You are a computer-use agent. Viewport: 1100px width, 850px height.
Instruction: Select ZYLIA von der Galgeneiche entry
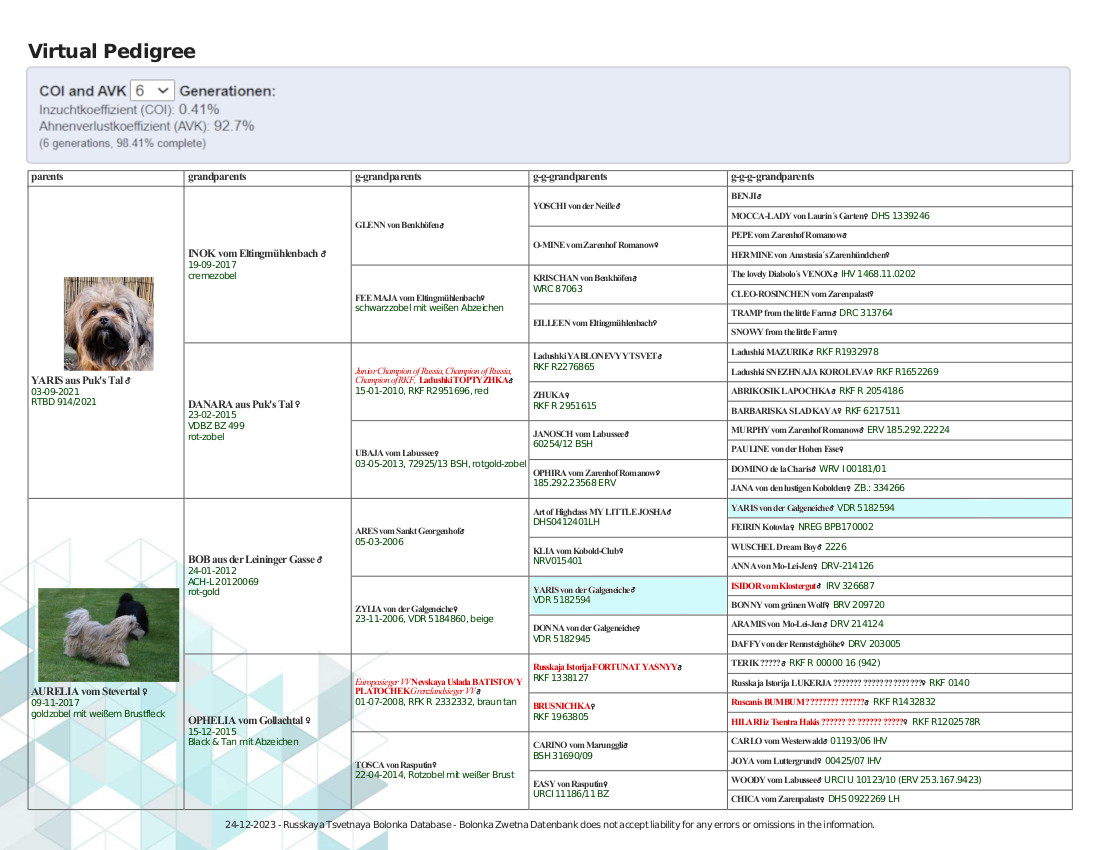click(x=406, y=609)
